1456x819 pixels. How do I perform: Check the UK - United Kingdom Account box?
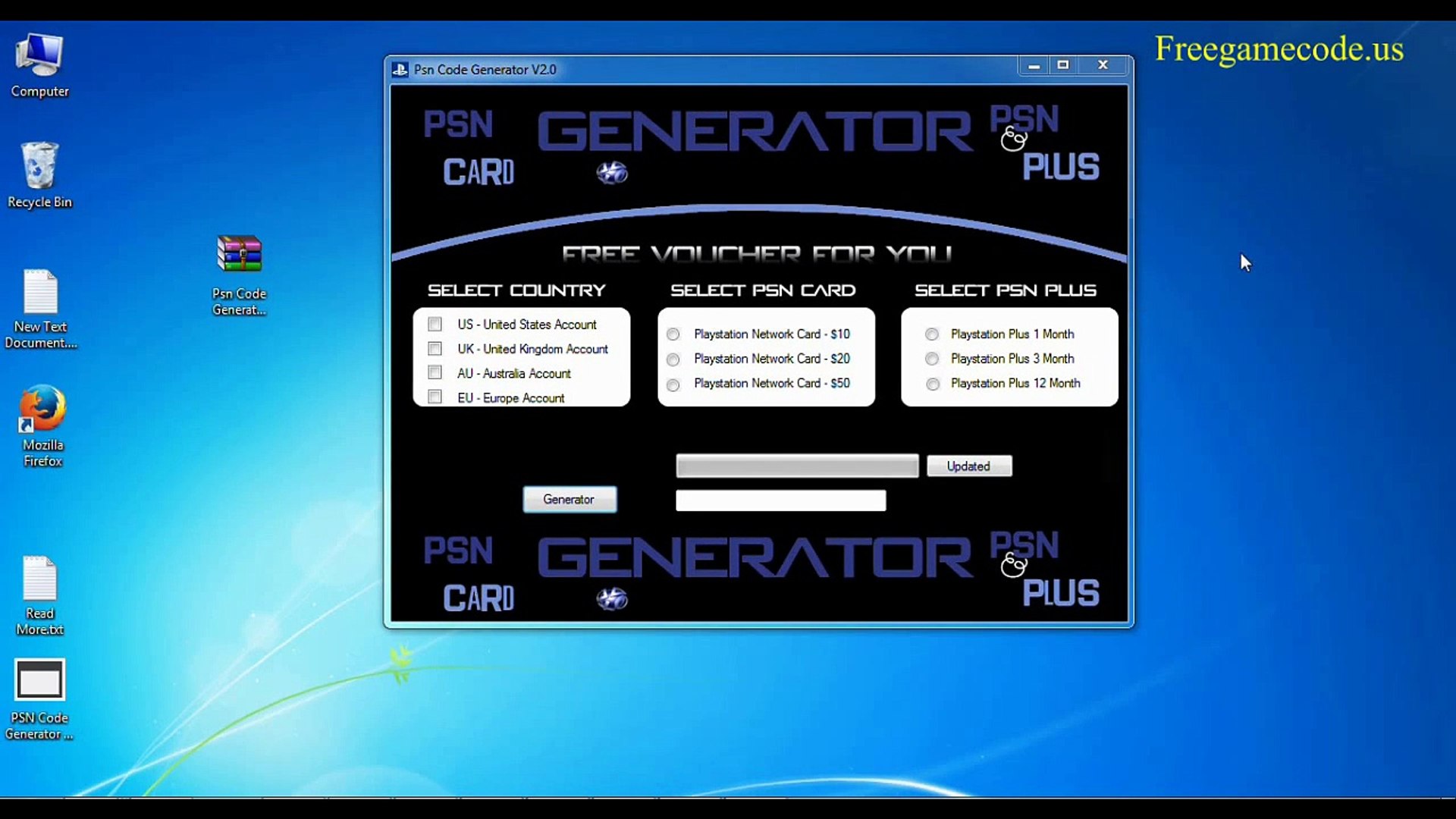pyautogui.click(x=435, y=349)
